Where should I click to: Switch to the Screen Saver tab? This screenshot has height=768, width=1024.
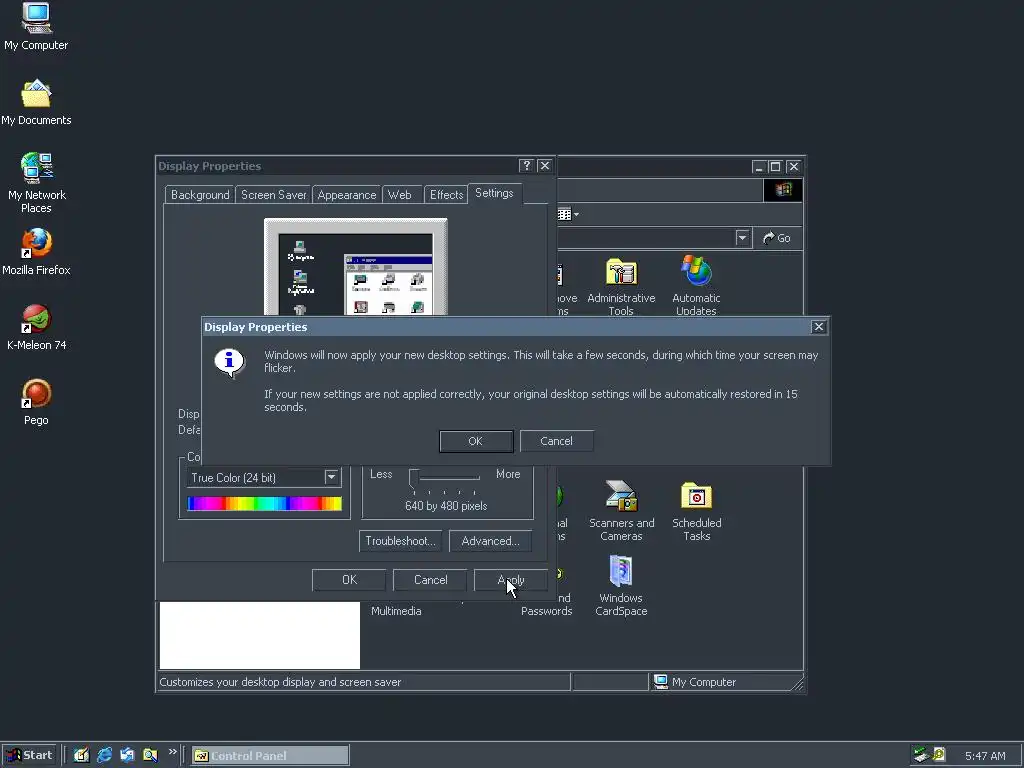pos(274,195)
